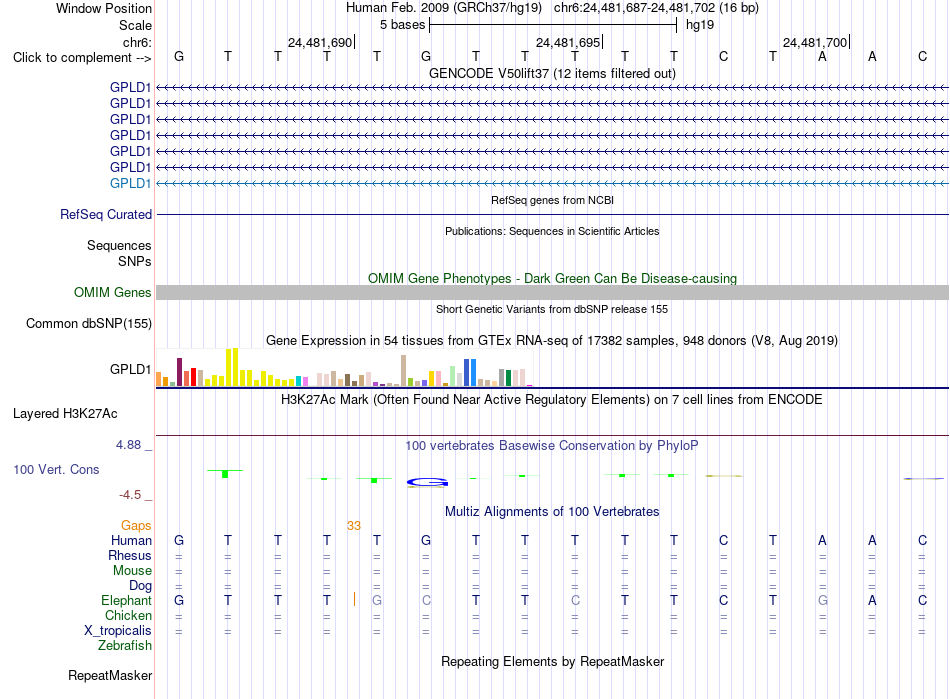Image resolution: width=950 pixels, height=699 pixels.
Task: Click the Sequences track label
Action: [x=119, y=245]
